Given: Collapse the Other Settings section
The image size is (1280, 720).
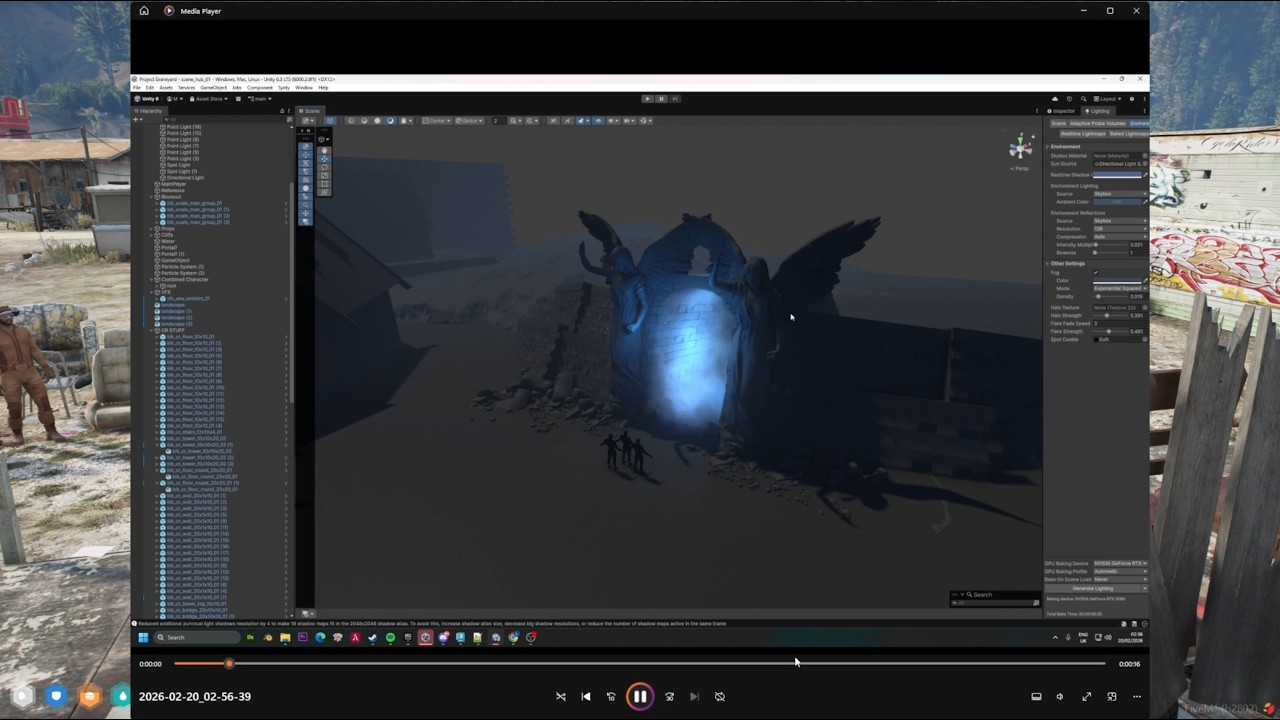Looking at the screenshot, I should pyautogui.click(x=1047, y=263).
